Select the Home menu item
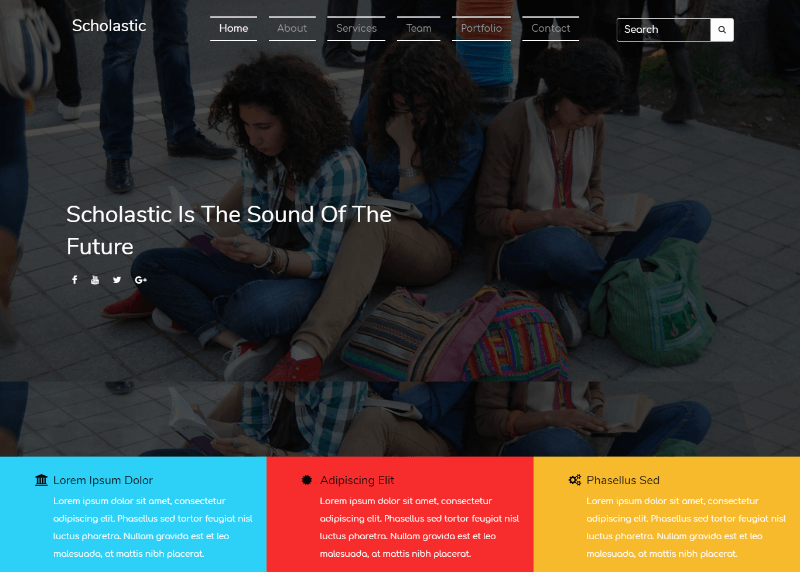The height and width of the screenshot is (572, 800). (234, 29)
